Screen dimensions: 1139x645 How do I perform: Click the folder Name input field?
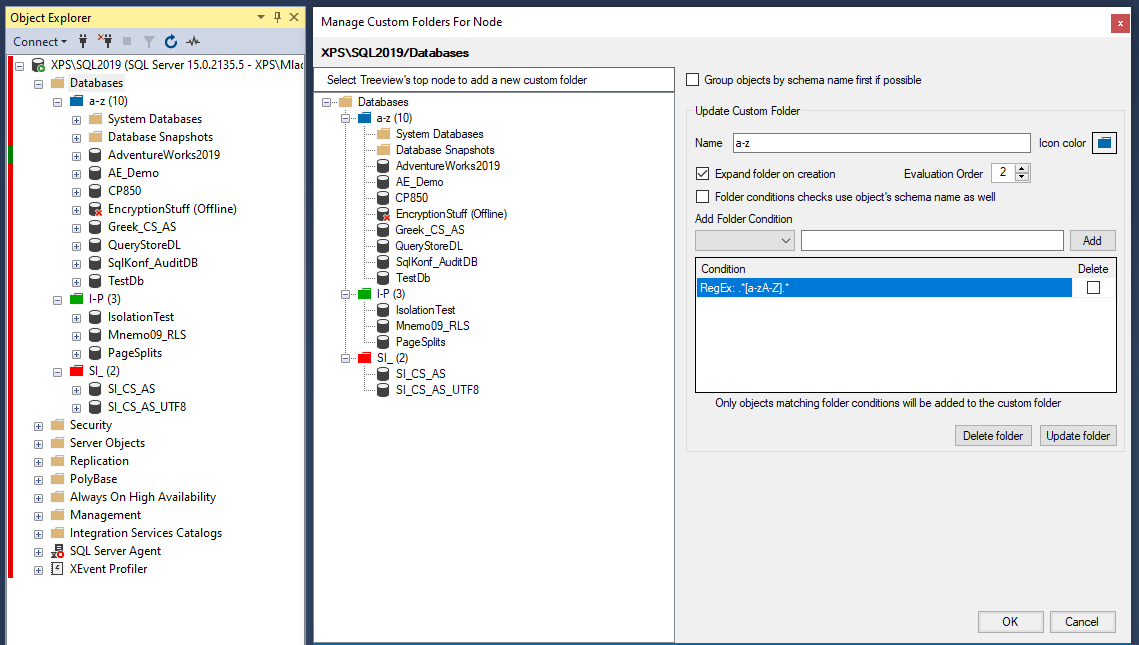(882, 143)
